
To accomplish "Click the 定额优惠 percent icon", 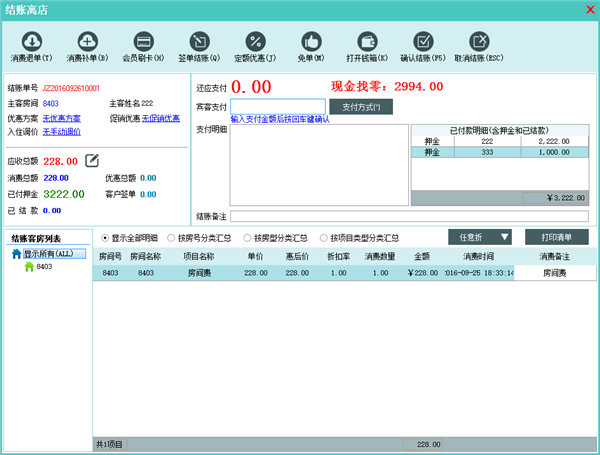I will click(255, 42).
